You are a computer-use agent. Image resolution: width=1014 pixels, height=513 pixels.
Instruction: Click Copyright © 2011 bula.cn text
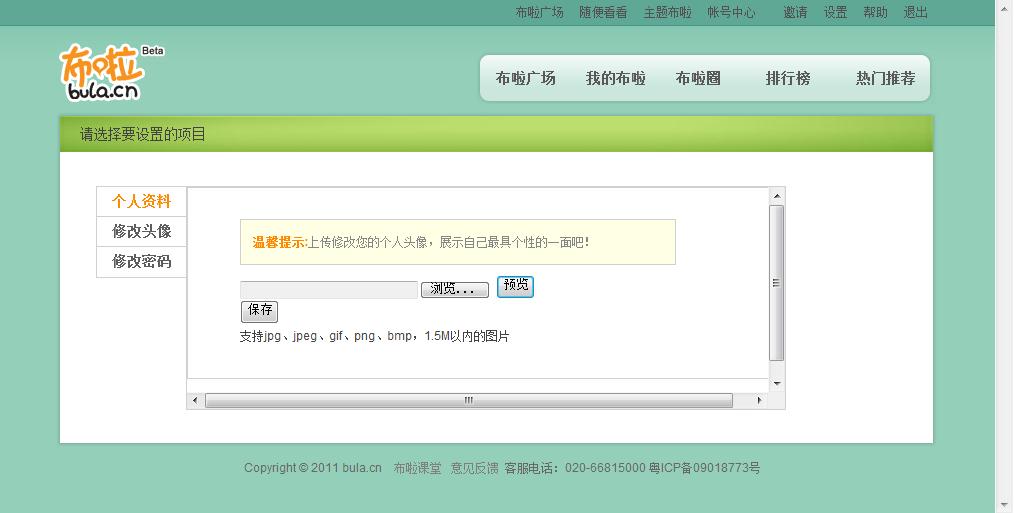pyautogui.click(x=313, y=468)
